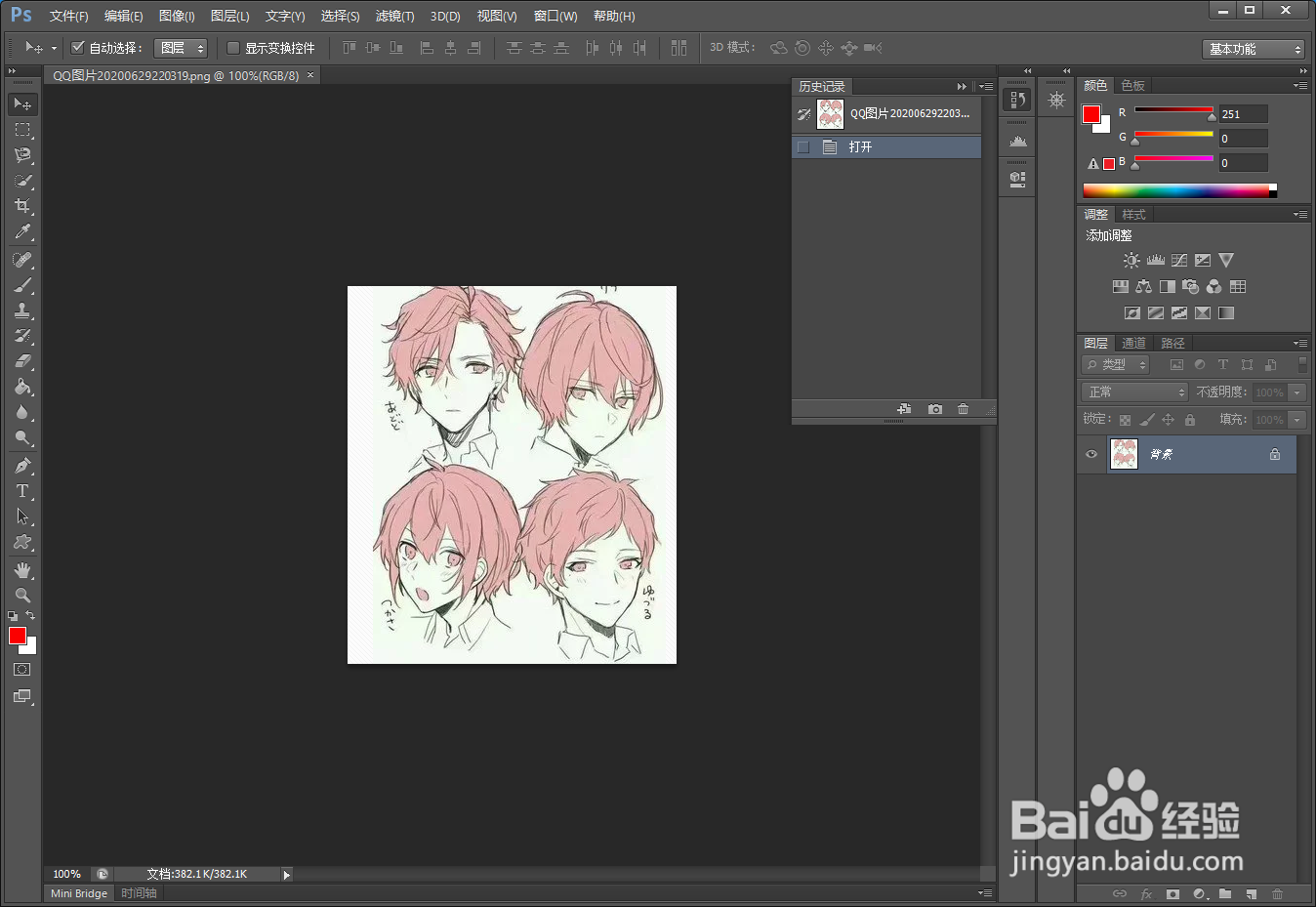1316x907 pixels.
Task: Toggle lock all
Action: 1189,420
